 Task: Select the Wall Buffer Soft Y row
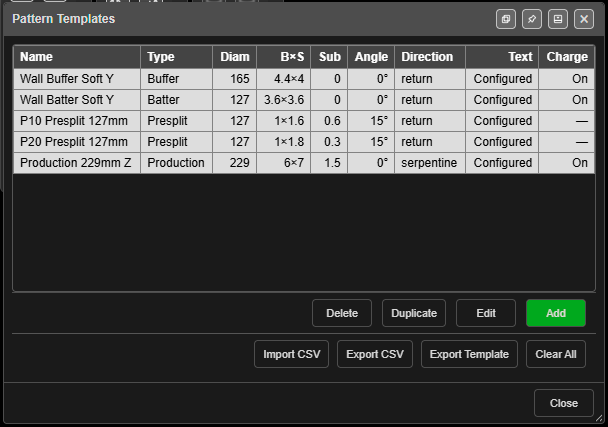pos(304,79)
